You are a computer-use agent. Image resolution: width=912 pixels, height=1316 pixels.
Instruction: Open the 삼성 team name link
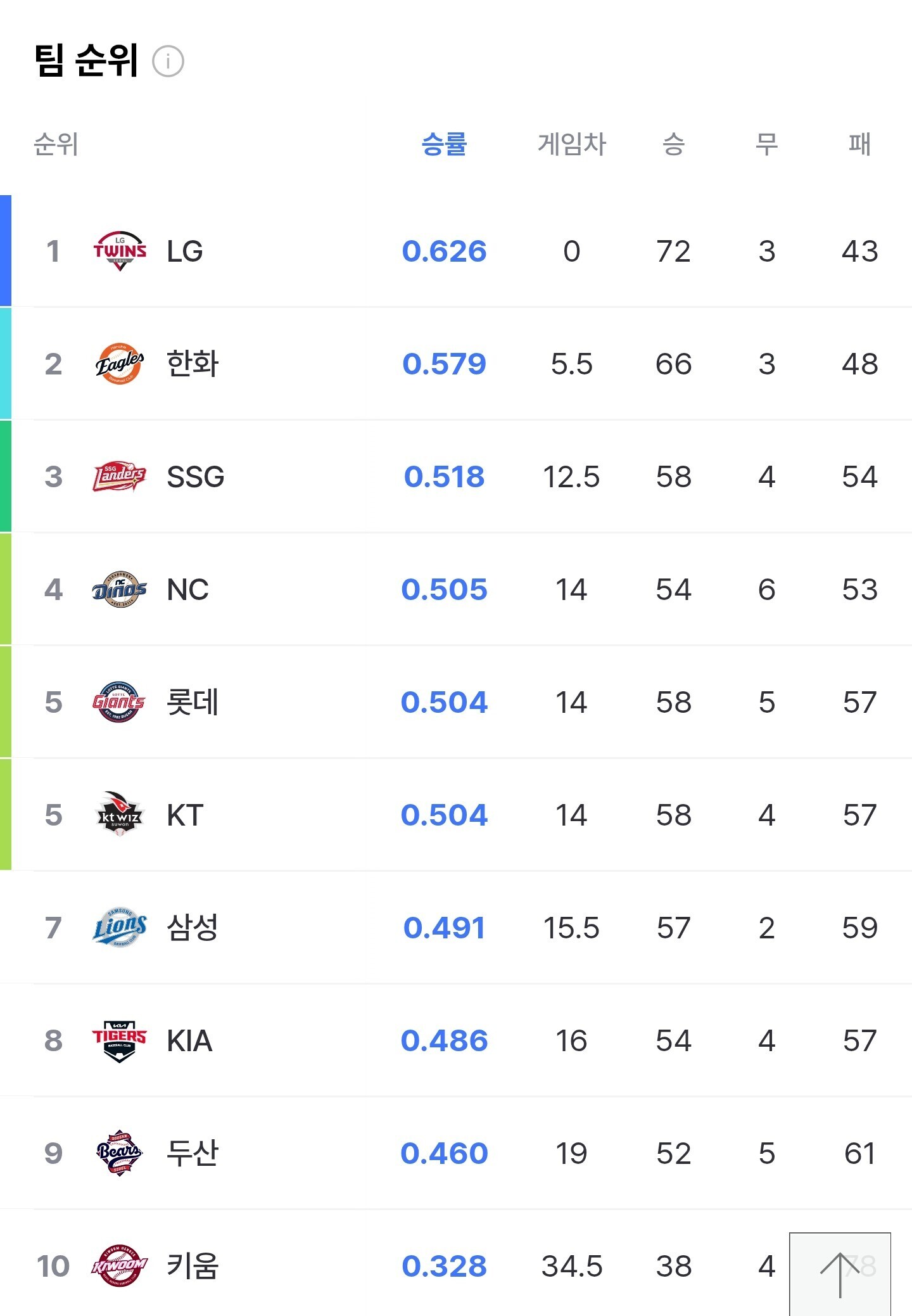[x=193, y=928]
